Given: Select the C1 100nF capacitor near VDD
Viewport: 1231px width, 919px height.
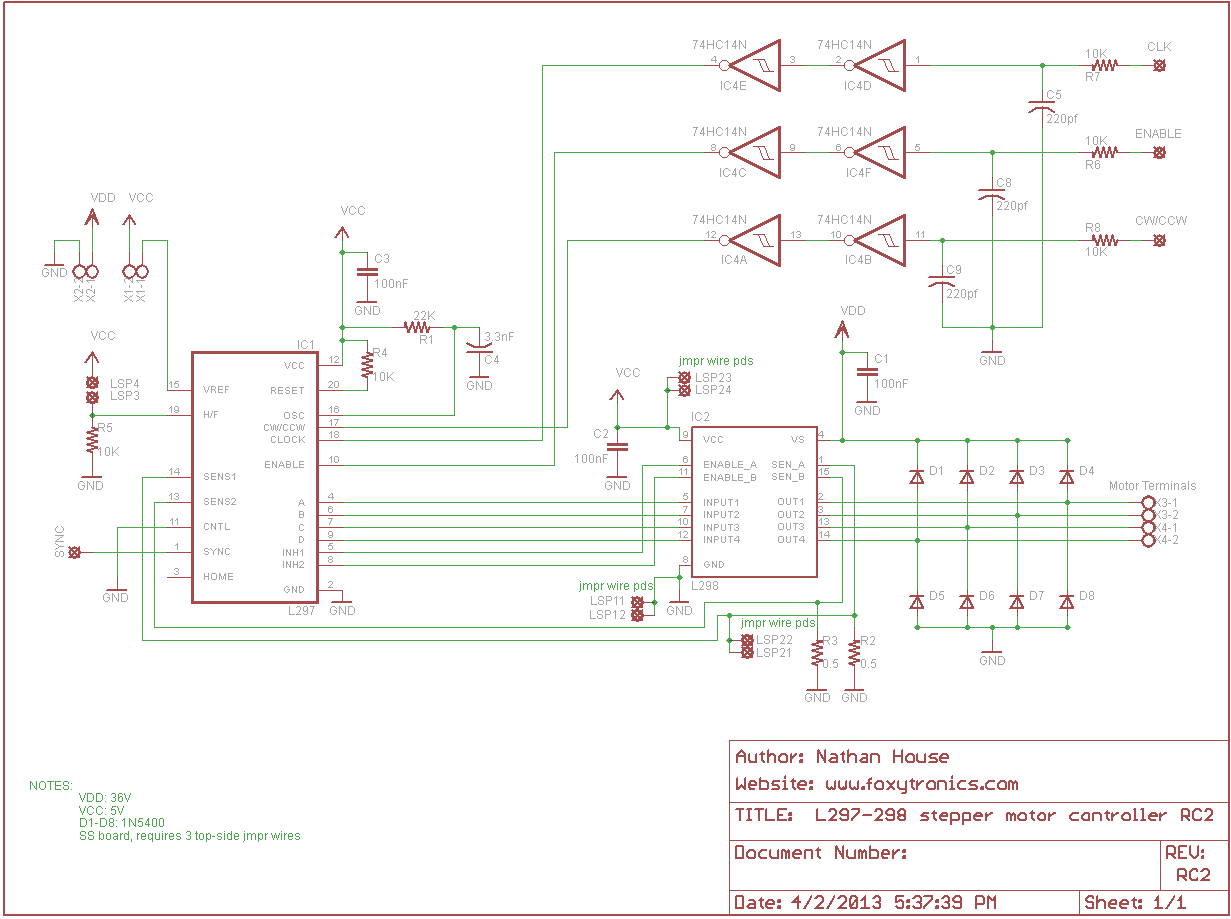Looking at the screenshot, I should coord(861,371).
